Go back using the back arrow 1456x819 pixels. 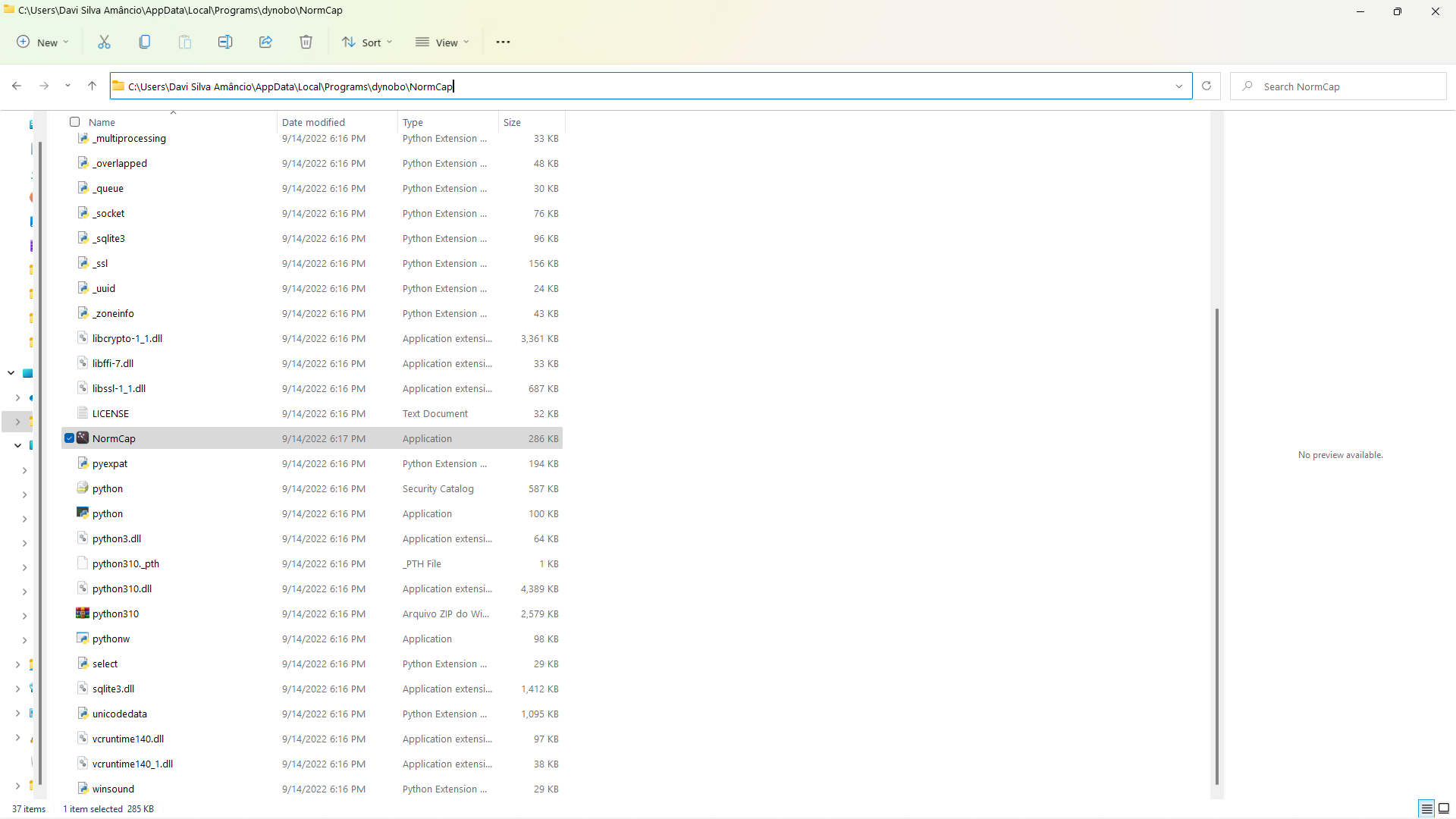tap(17, 86)
